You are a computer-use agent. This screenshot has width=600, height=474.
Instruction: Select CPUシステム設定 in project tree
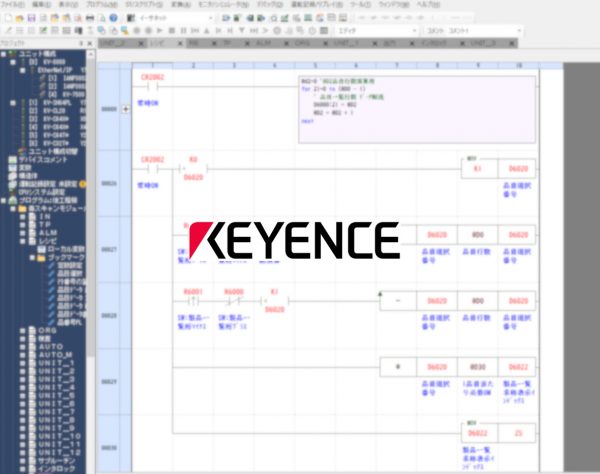pyautogui.click(x=42, y=192)
